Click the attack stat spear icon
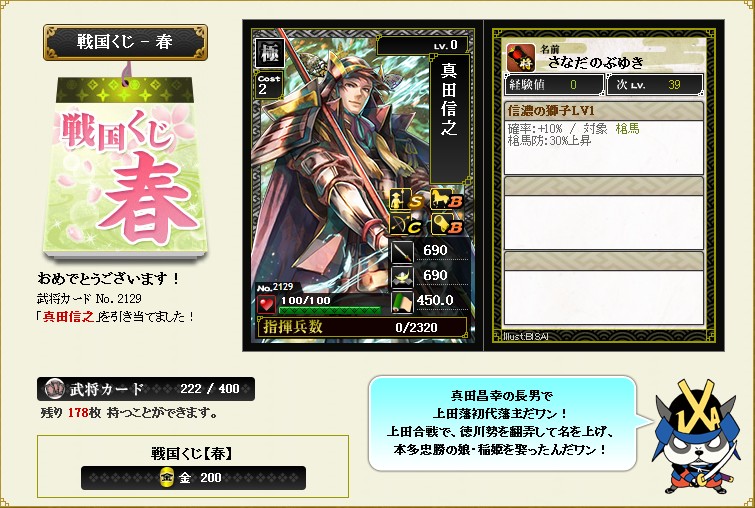 (402, 251)
